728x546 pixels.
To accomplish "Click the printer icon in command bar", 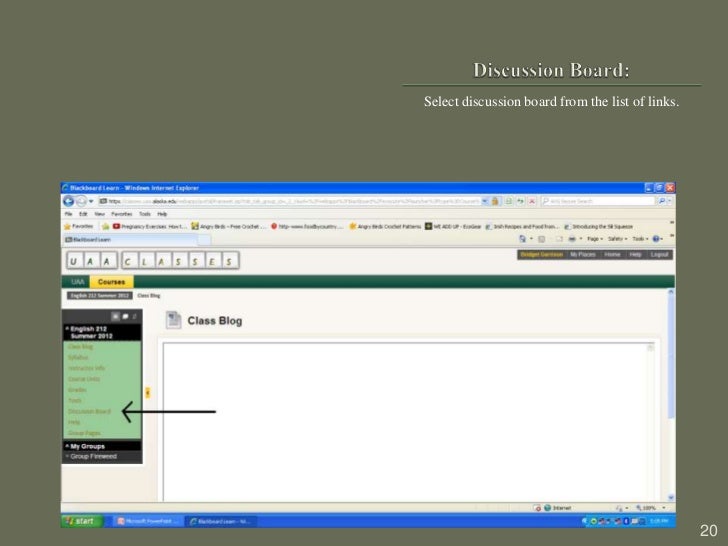I will [x=572, y=239].
